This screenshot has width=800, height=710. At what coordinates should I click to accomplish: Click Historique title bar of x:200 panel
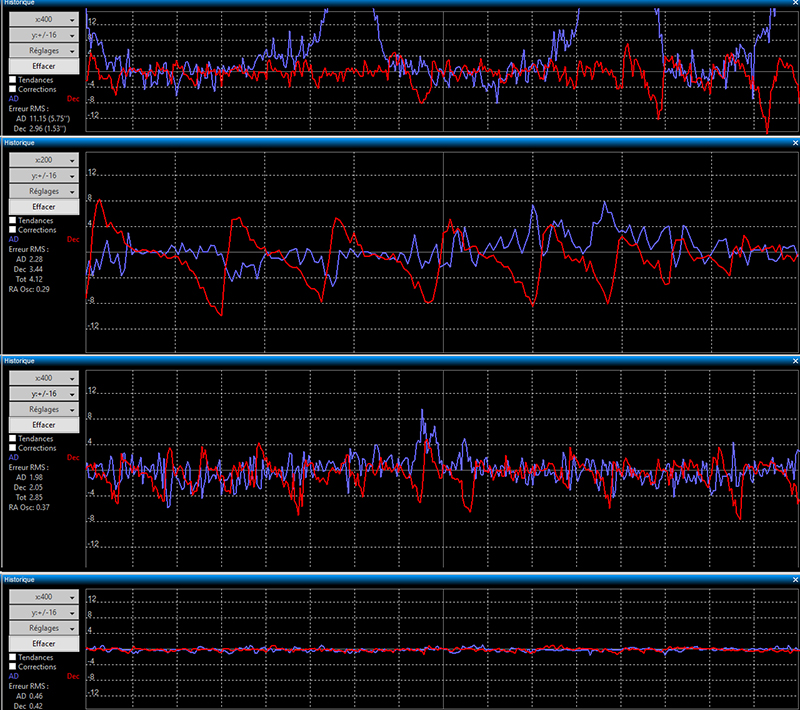400,143
